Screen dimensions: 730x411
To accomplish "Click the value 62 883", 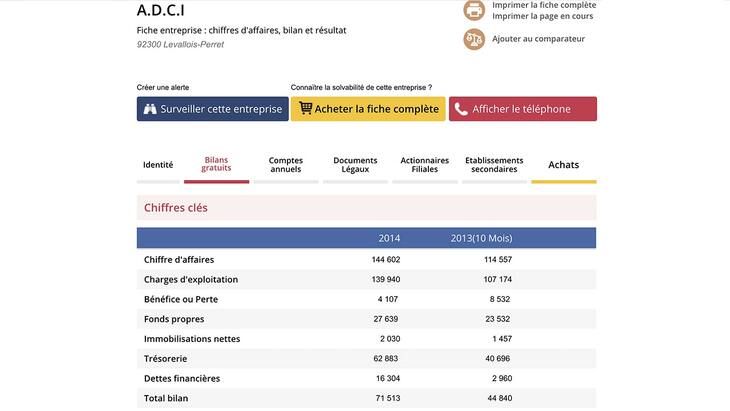I will (386, 359).
